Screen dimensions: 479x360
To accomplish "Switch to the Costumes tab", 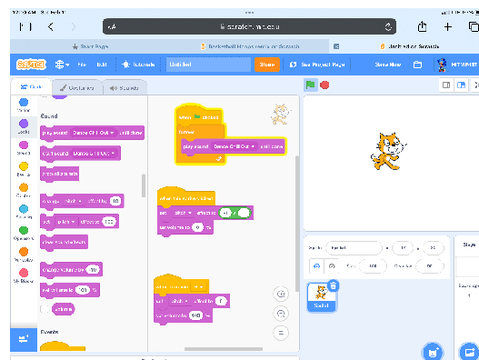I will point(77,88).
